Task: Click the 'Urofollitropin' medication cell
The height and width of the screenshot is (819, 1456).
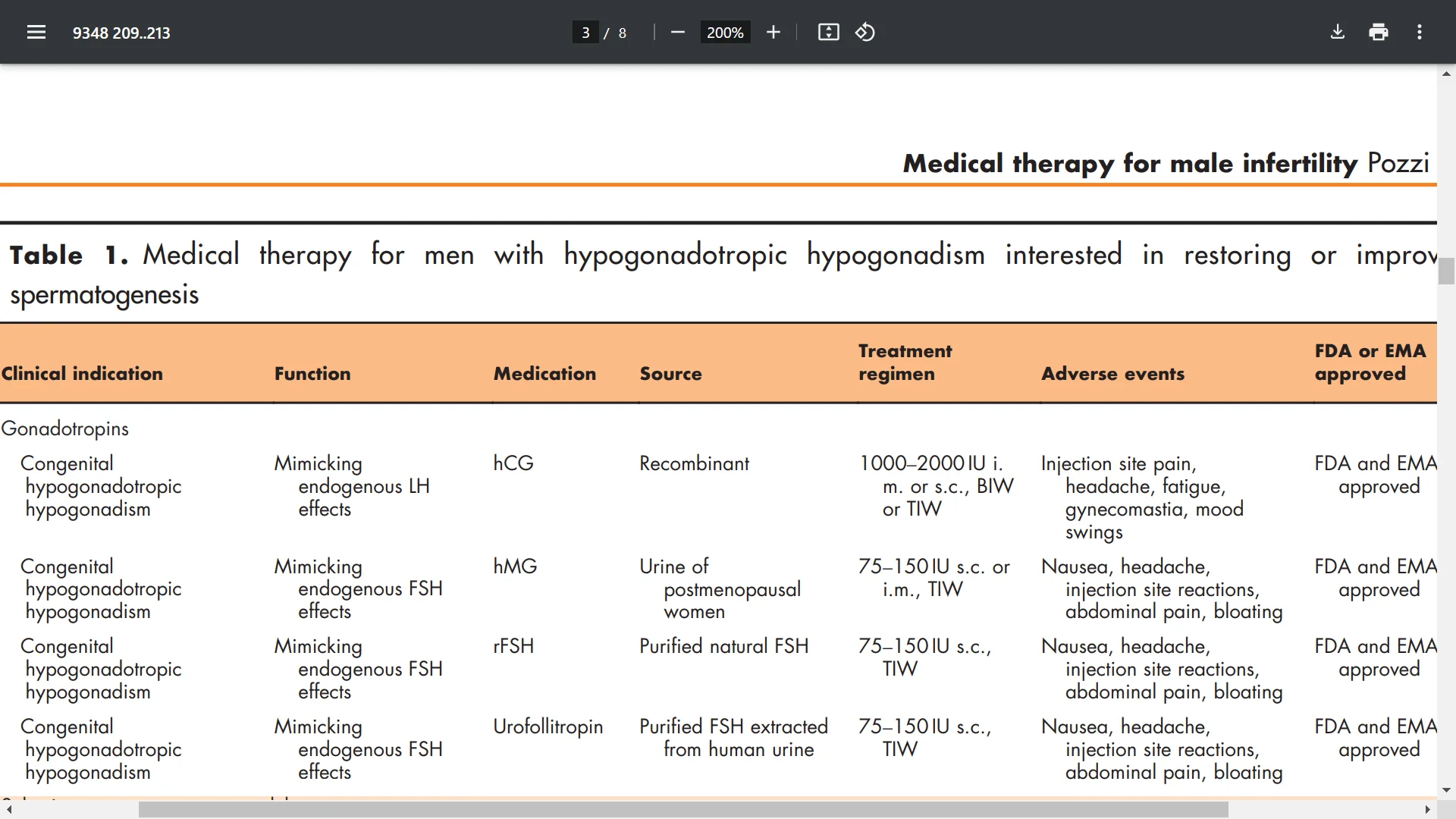Action: click(548, 726)
